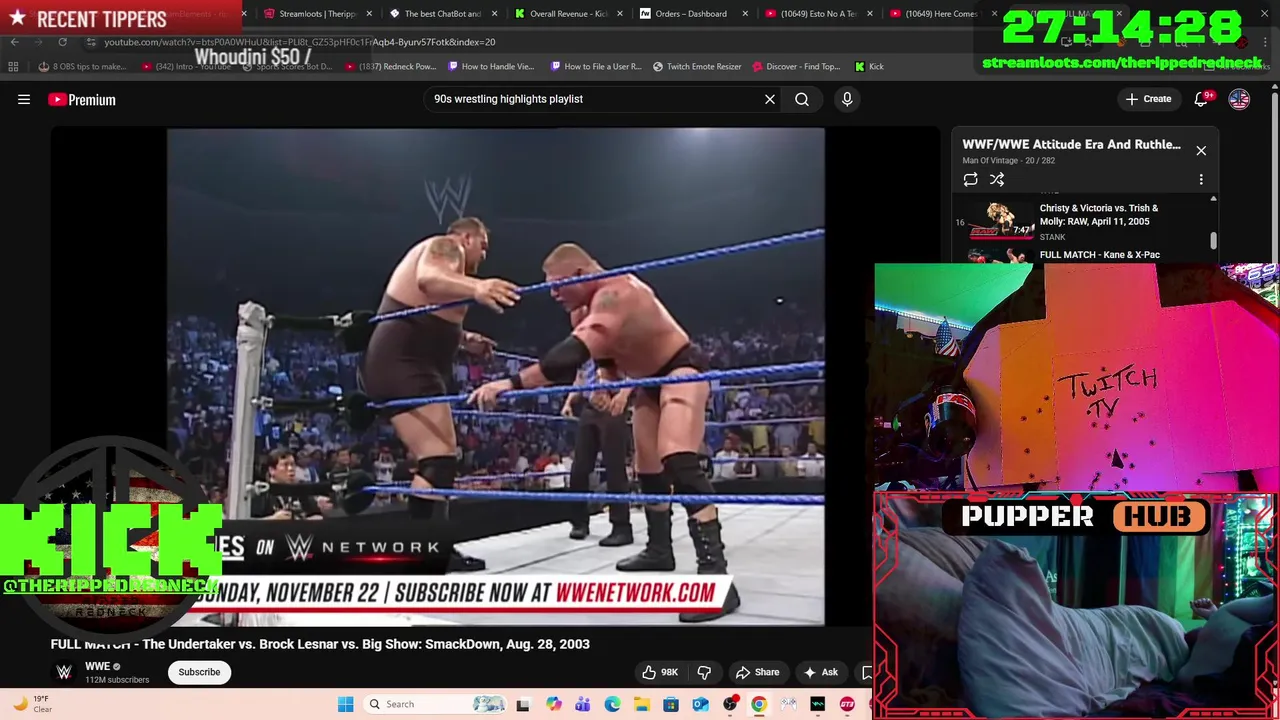Open the account avatar menu
Viewport: 1280px width, 720px height.
1239,99
